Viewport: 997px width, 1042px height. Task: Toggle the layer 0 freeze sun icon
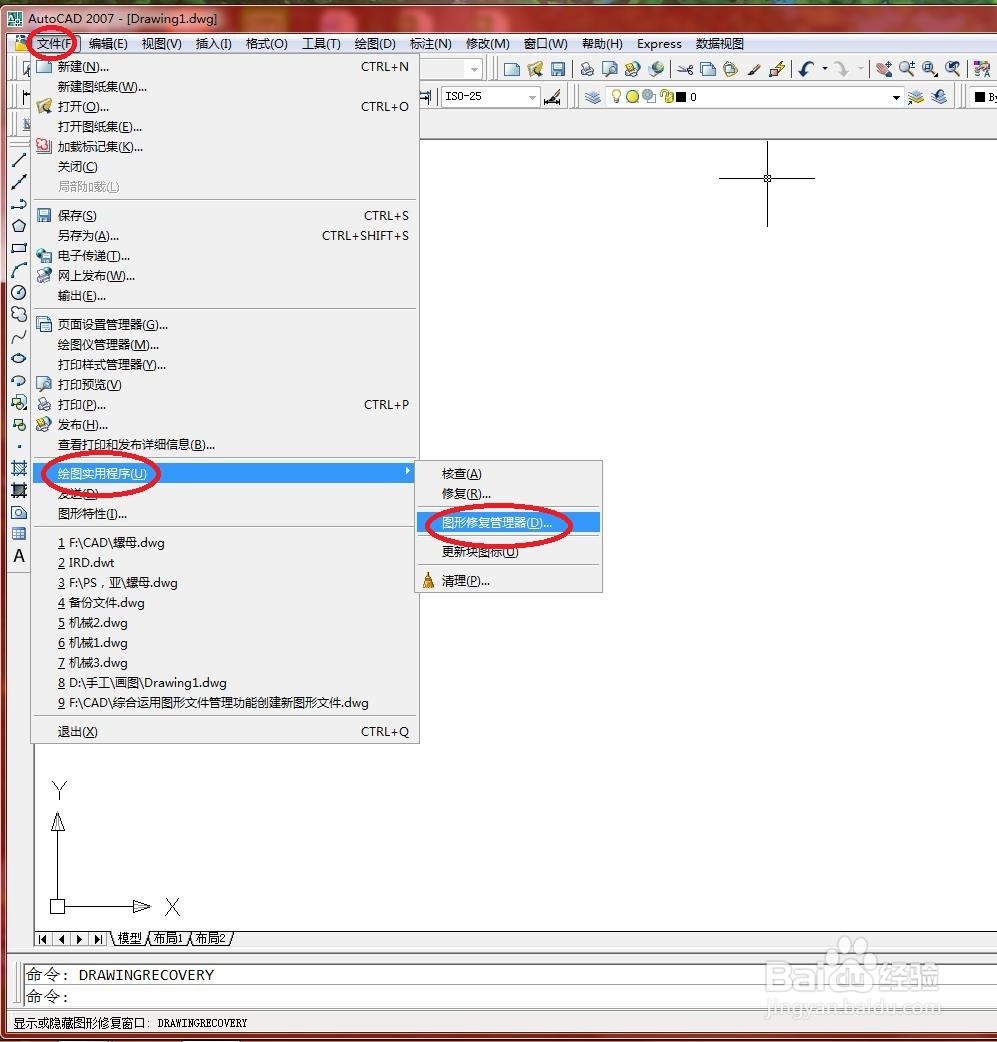coord(632,97)
